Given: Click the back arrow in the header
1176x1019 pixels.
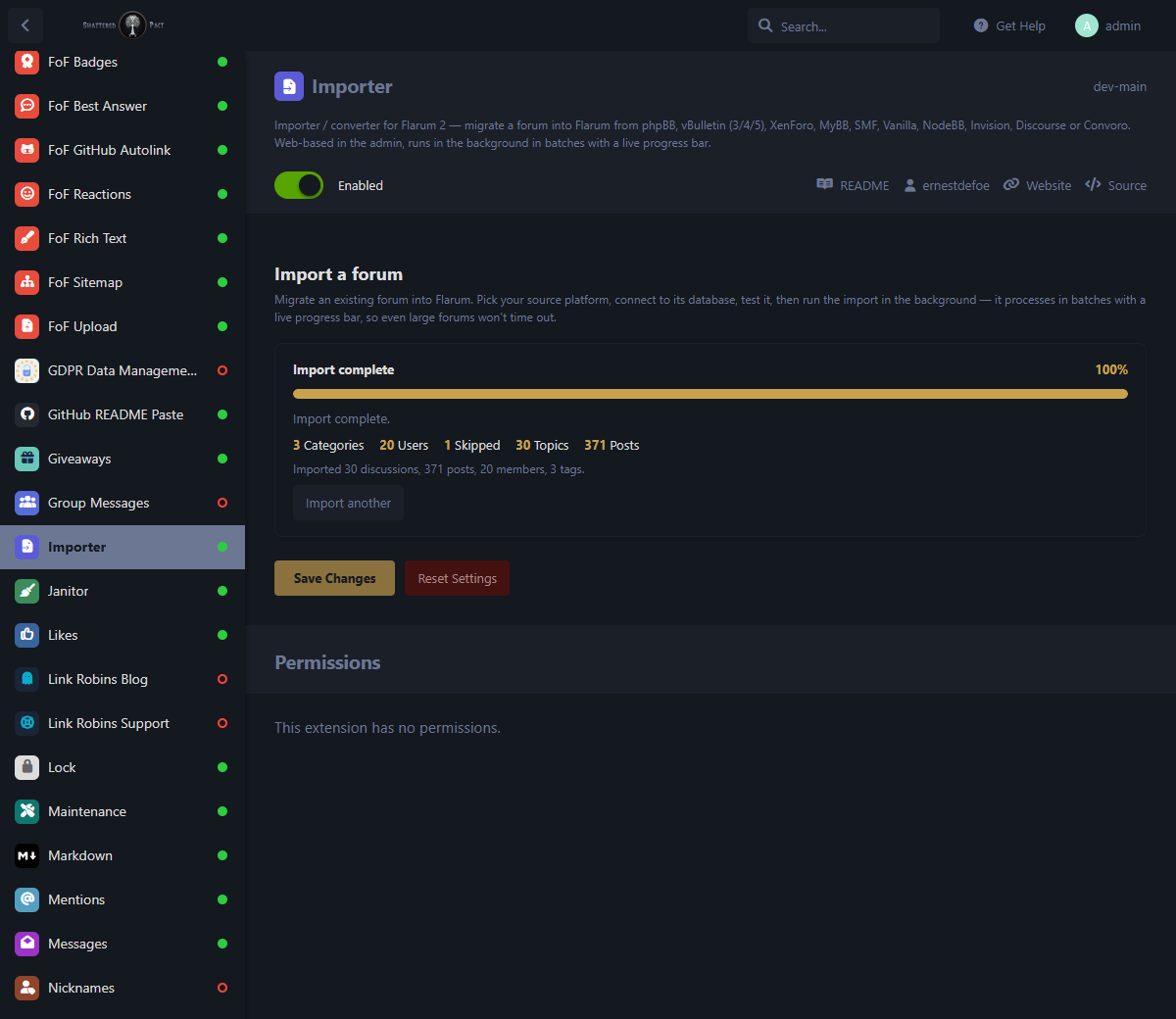Looking at the screenshot, I should click(x=25, y=25).
